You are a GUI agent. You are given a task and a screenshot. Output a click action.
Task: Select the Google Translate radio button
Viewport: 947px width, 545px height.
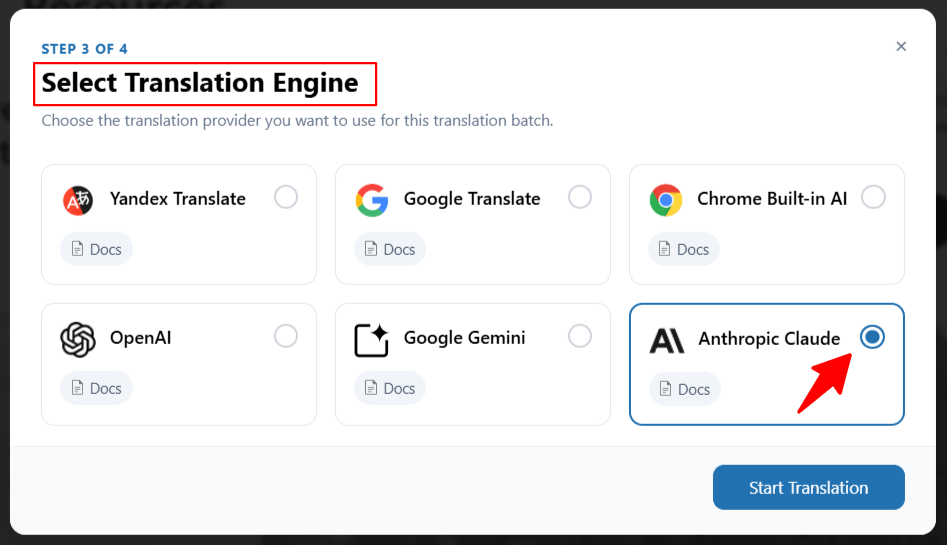coord(580,198)
